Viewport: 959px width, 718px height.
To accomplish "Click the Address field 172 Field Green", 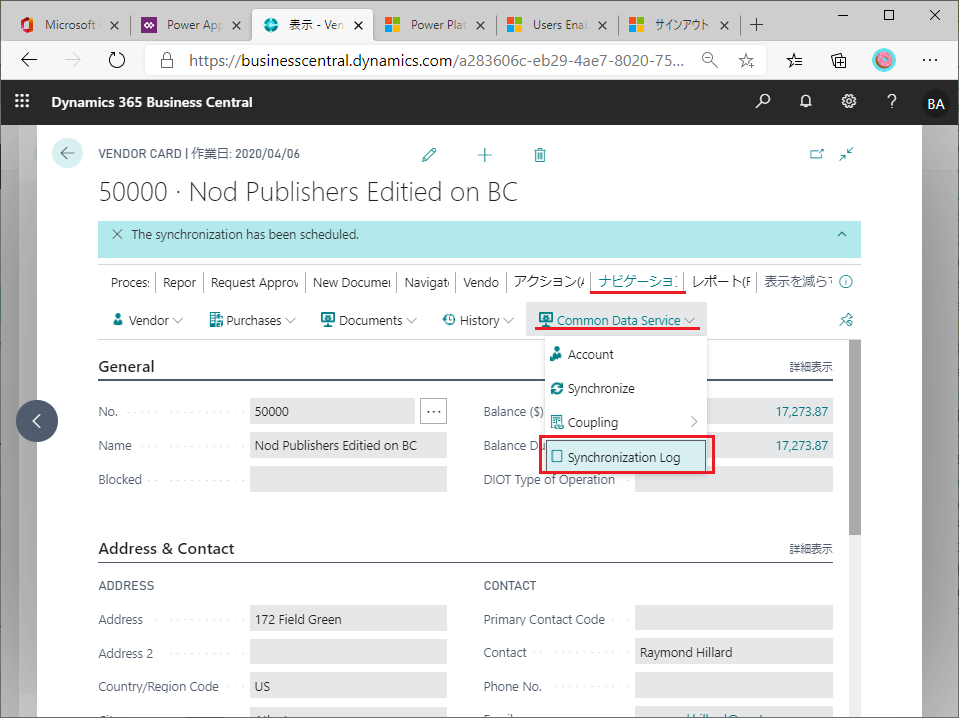I will [348, 619].
